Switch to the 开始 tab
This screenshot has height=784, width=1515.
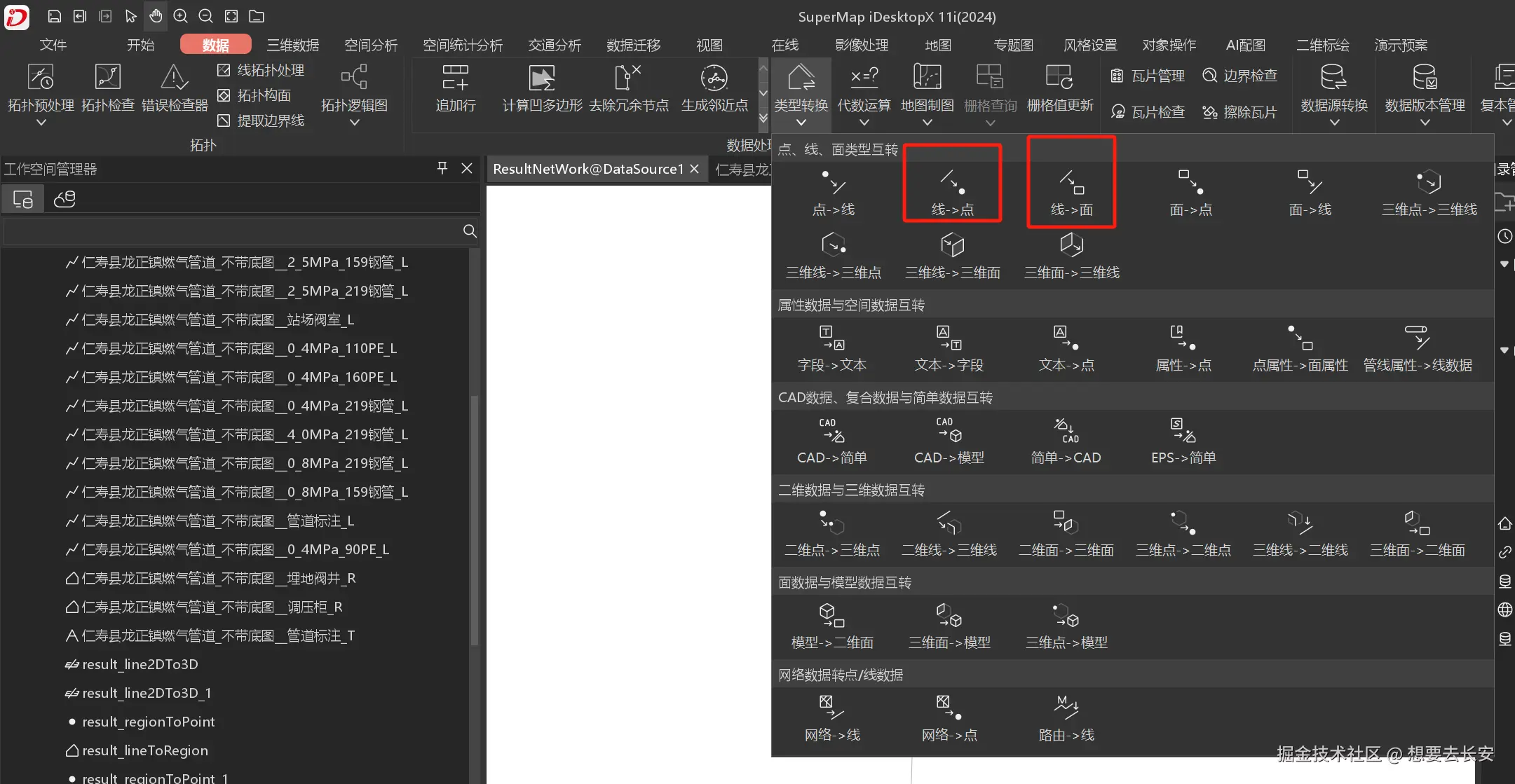pyautogui.click(x=140, y=45)
